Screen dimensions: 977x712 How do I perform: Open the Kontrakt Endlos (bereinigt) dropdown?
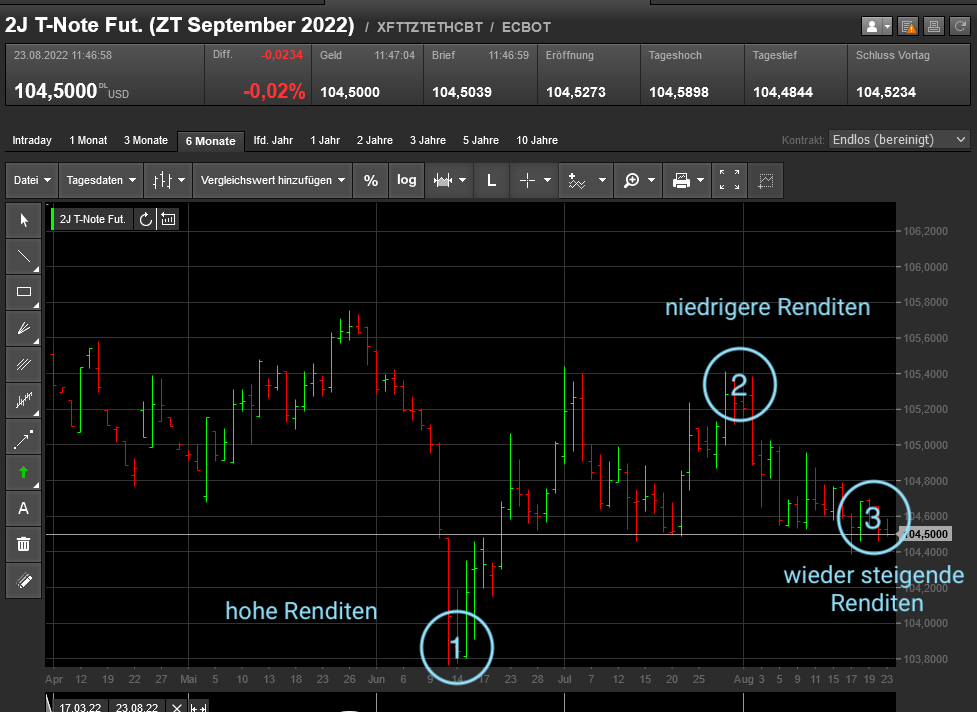coord(899,140)
